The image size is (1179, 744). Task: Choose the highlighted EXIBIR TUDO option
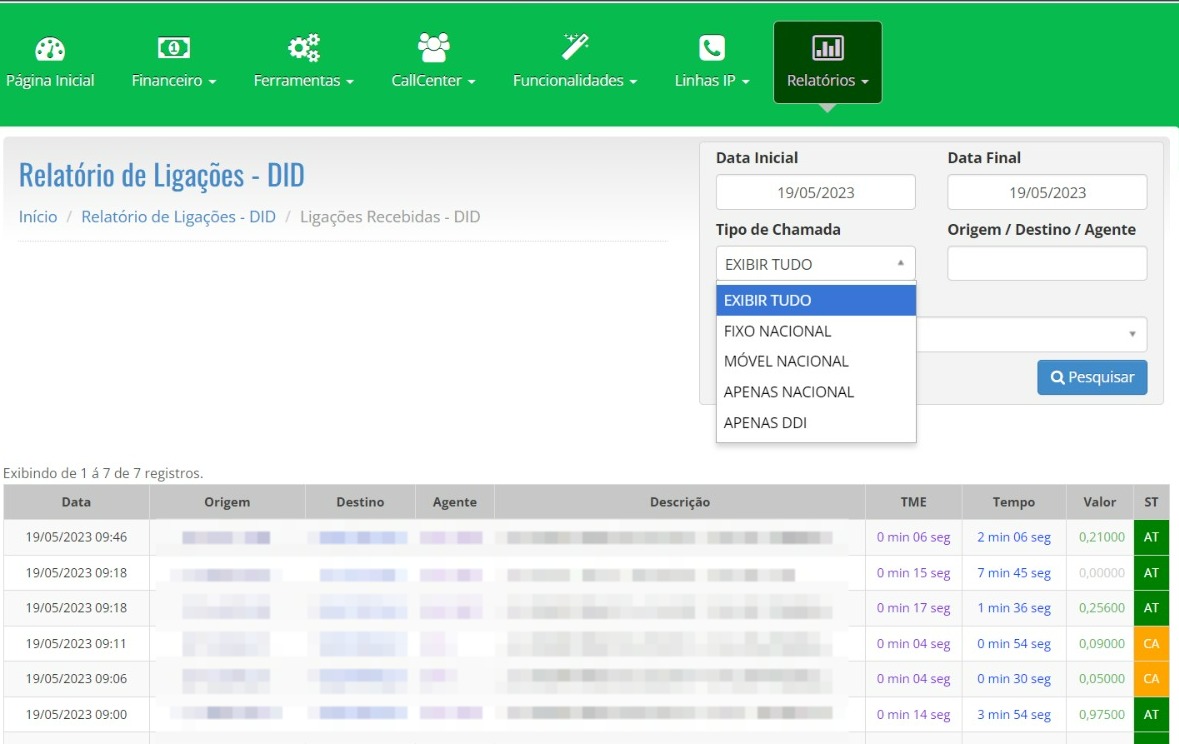(767, 300)
